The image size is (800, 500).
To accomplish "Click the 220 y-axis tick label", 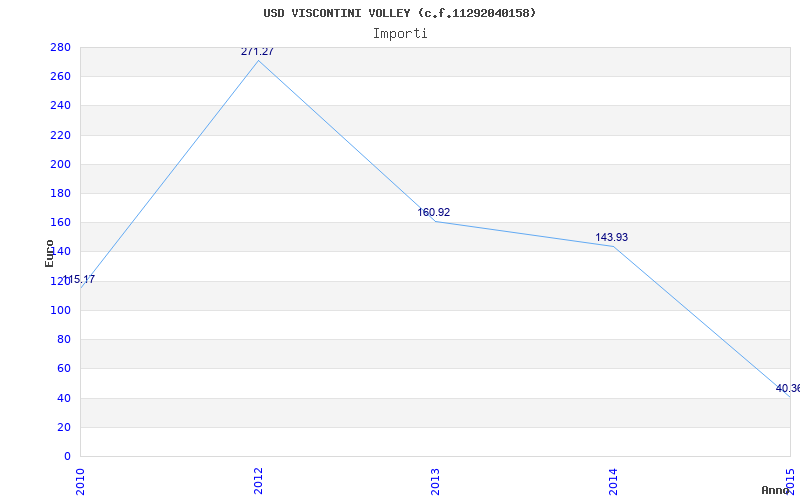I will [60, 135].
